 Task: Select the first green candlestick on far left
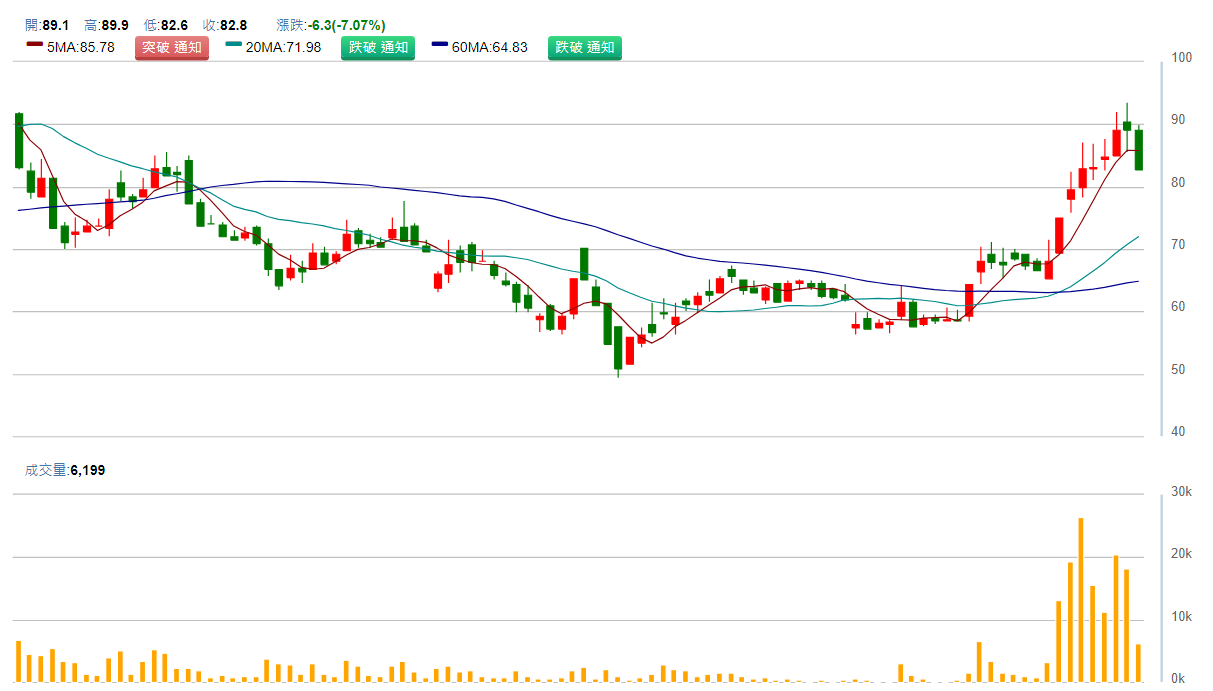18,140
